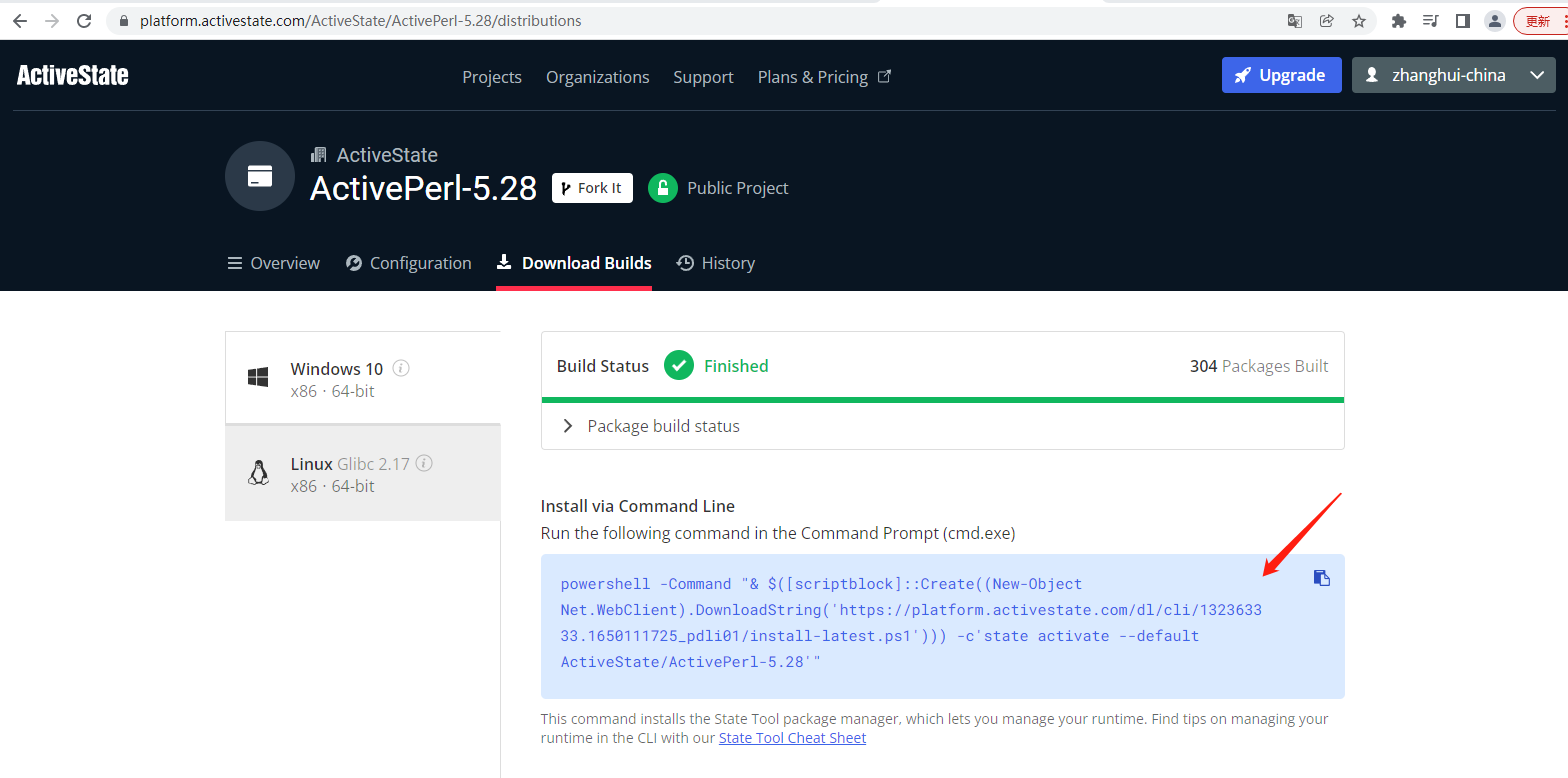Click the Google Translate icon in address bar

click(1295, 21)
